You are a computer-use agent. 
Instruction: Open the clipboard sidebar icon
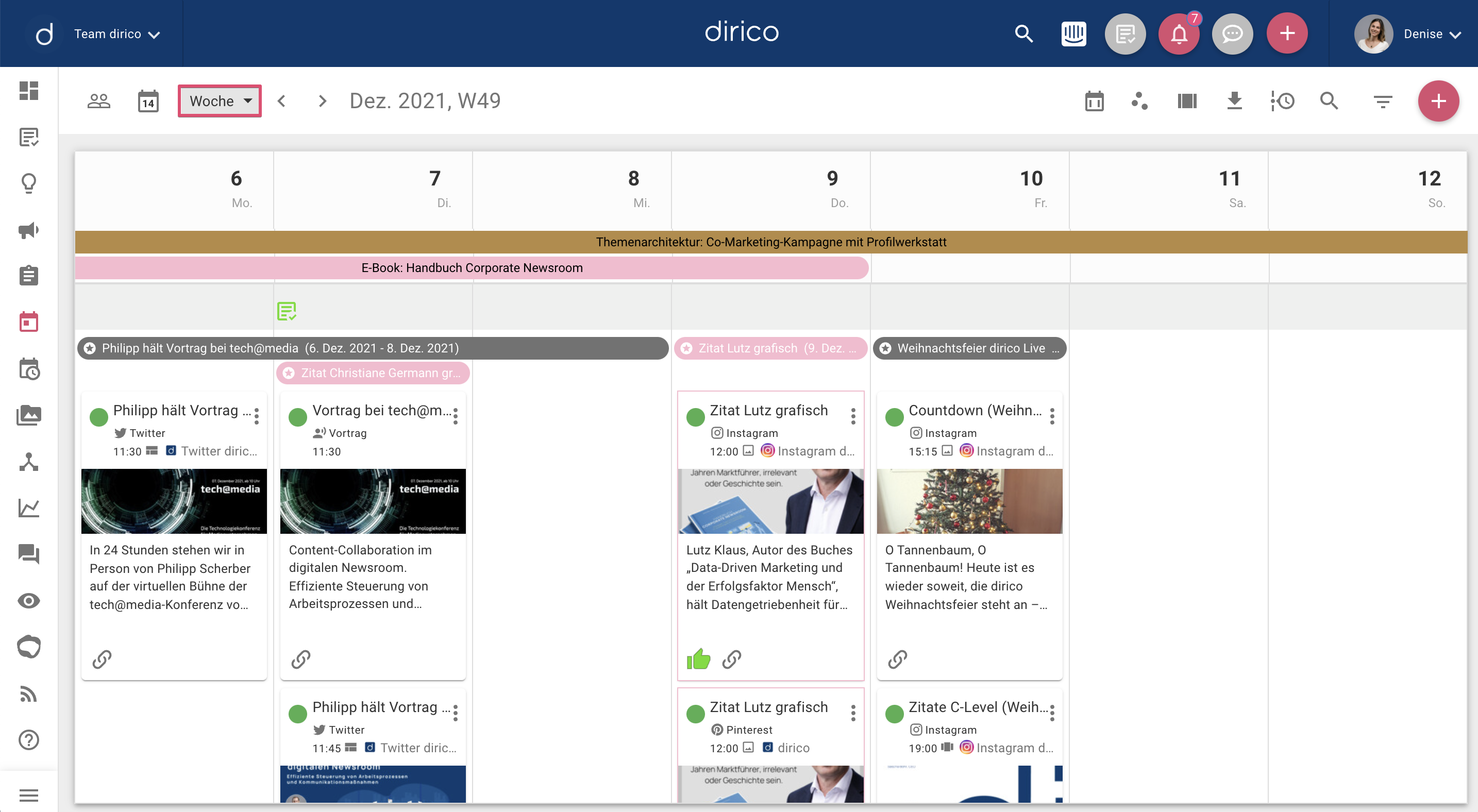[29, 276]
